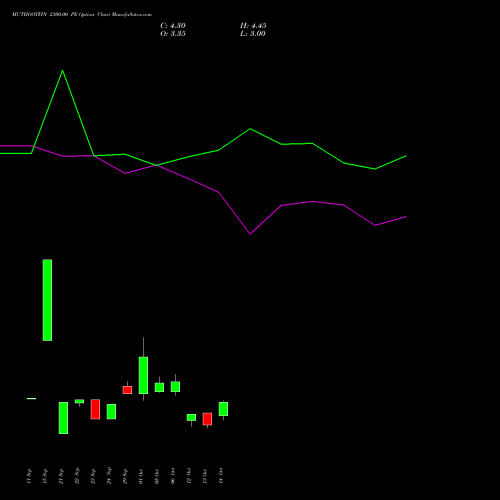Select the low value "L: 3.00"
This screenshot has height=500, width=500.
pos(253,34)
